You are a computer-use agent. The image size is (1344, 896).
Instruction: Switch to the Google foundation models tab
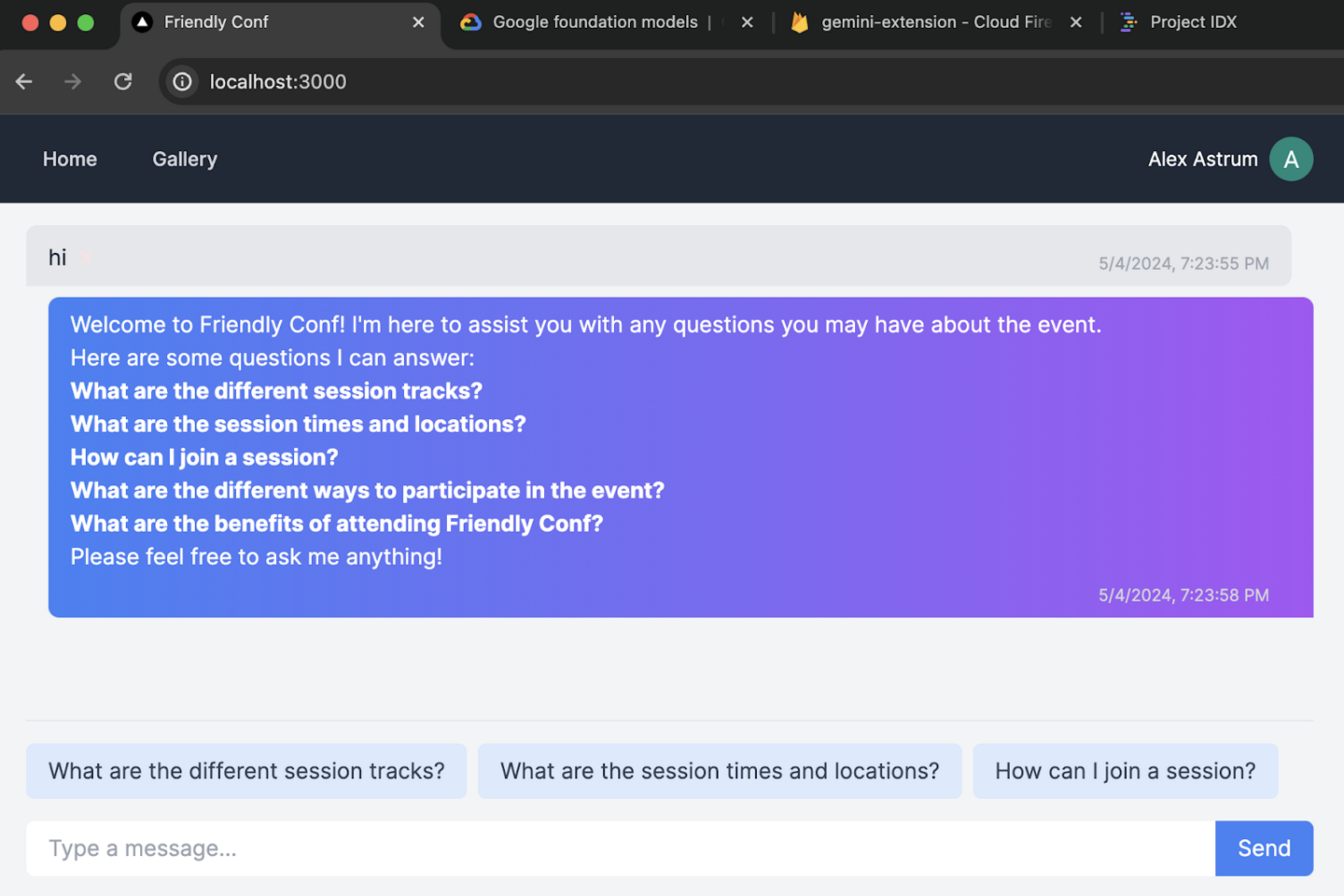pos(594,22)
